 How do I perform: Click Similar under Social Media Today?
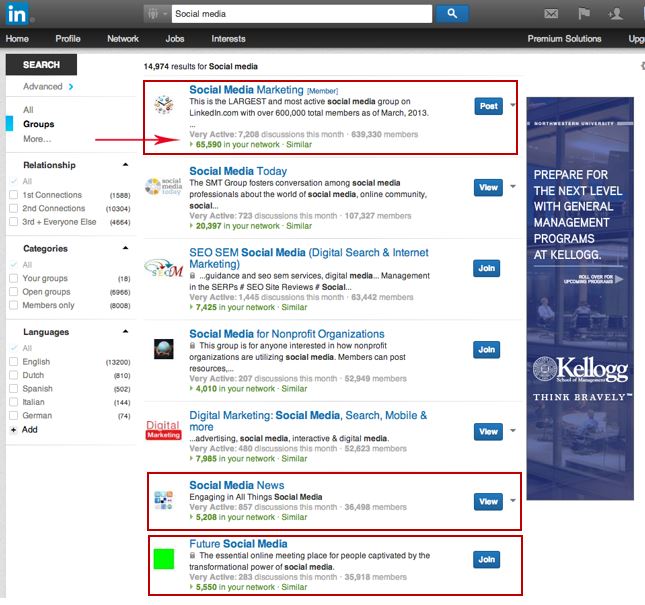click(299, 226)
